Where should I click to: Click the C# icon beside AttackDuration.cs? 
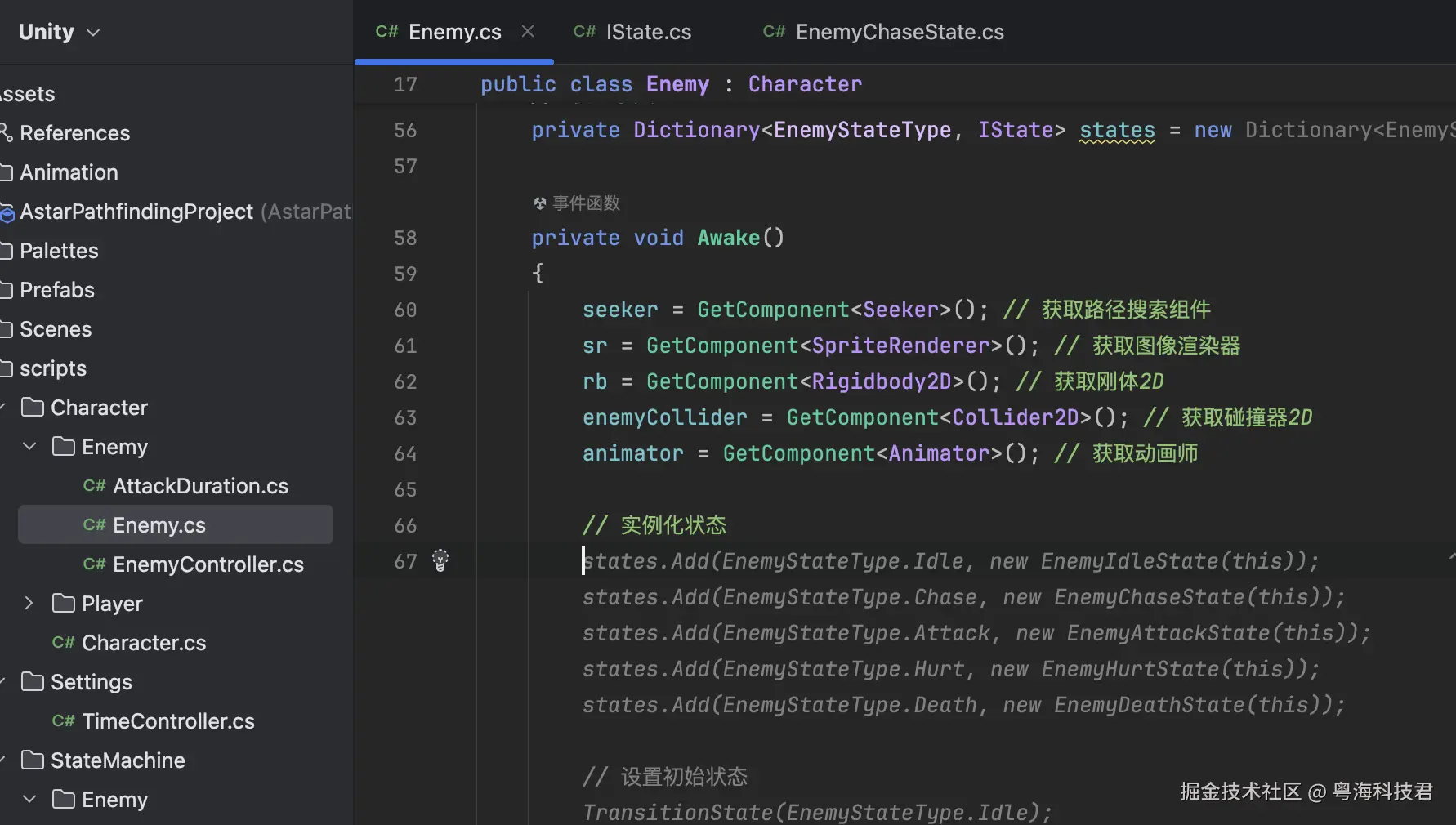tap(94, 486)
